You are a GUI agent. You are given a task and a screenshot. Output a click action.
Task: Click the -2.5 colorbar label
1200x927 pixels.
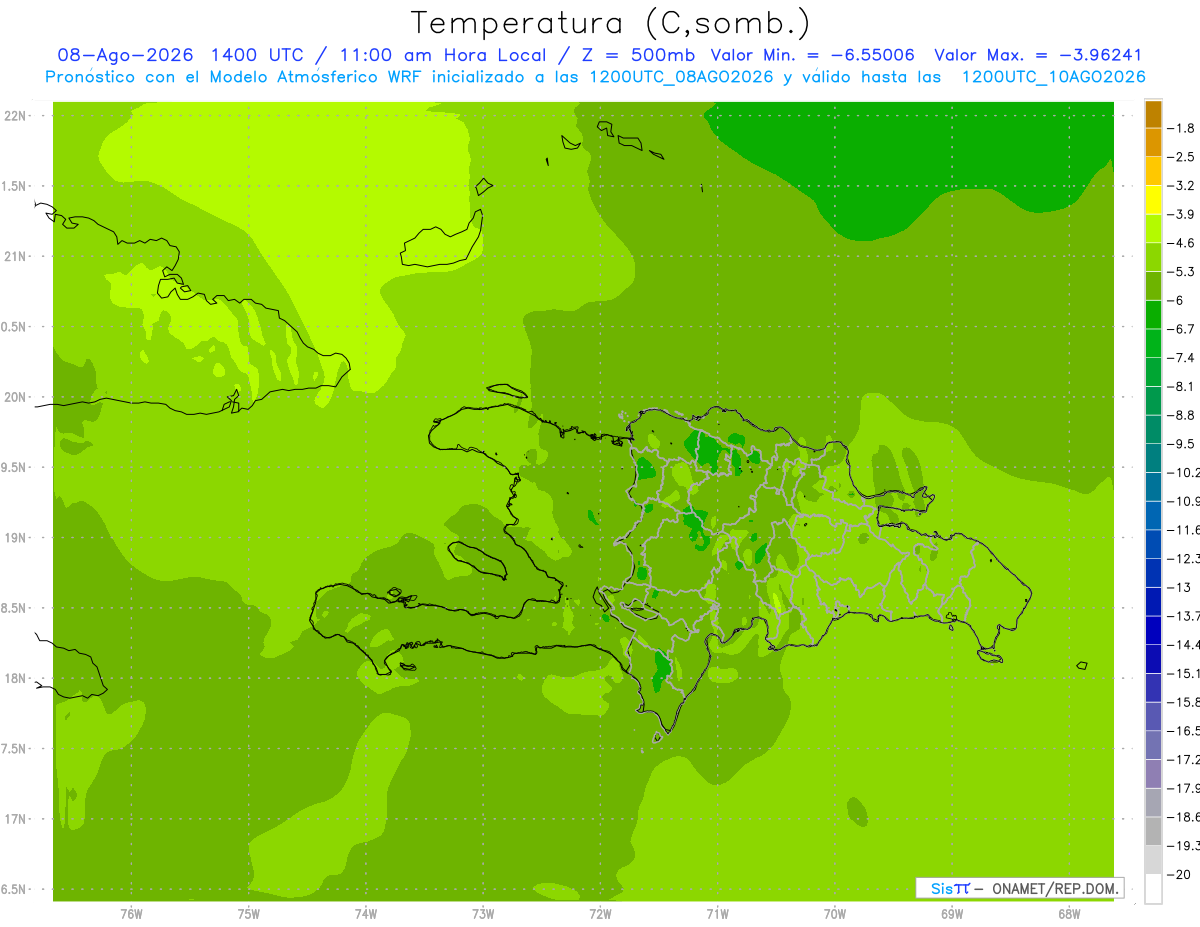click(x=1182, y=157)
